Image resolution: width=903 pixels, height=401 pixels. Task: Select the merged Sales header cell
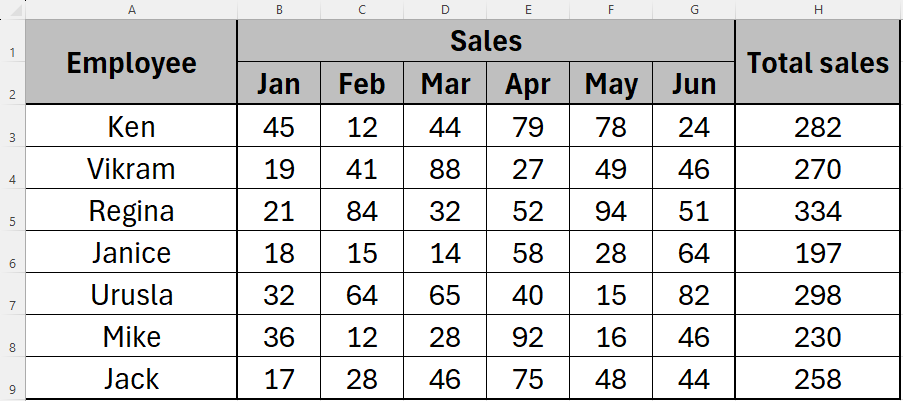486,41
